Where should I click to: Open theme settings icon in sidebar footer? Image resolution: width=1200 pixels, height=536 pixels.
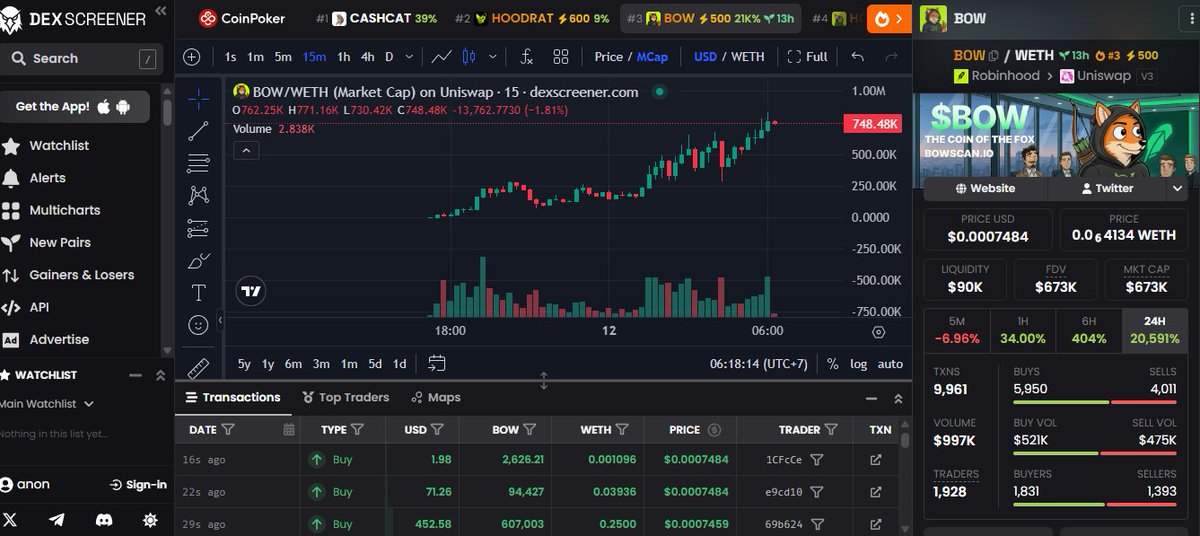150,520
